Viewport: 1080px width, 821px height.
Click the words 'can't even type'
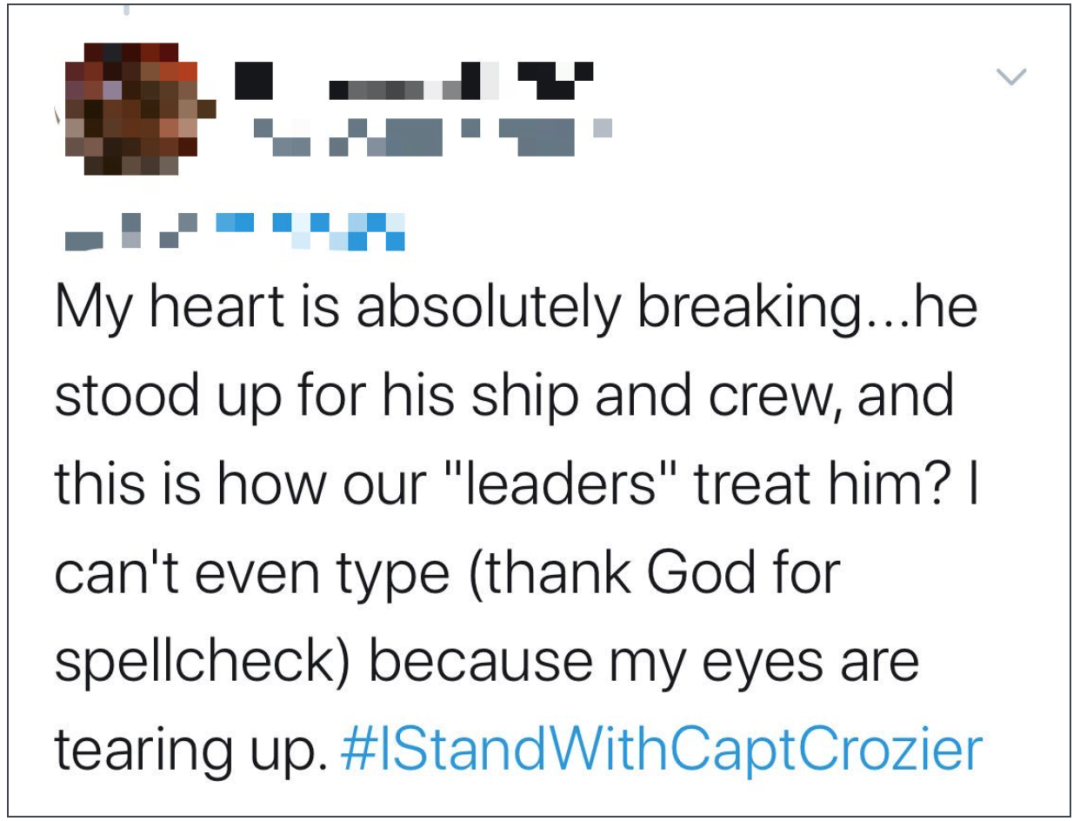pos(253,574)
